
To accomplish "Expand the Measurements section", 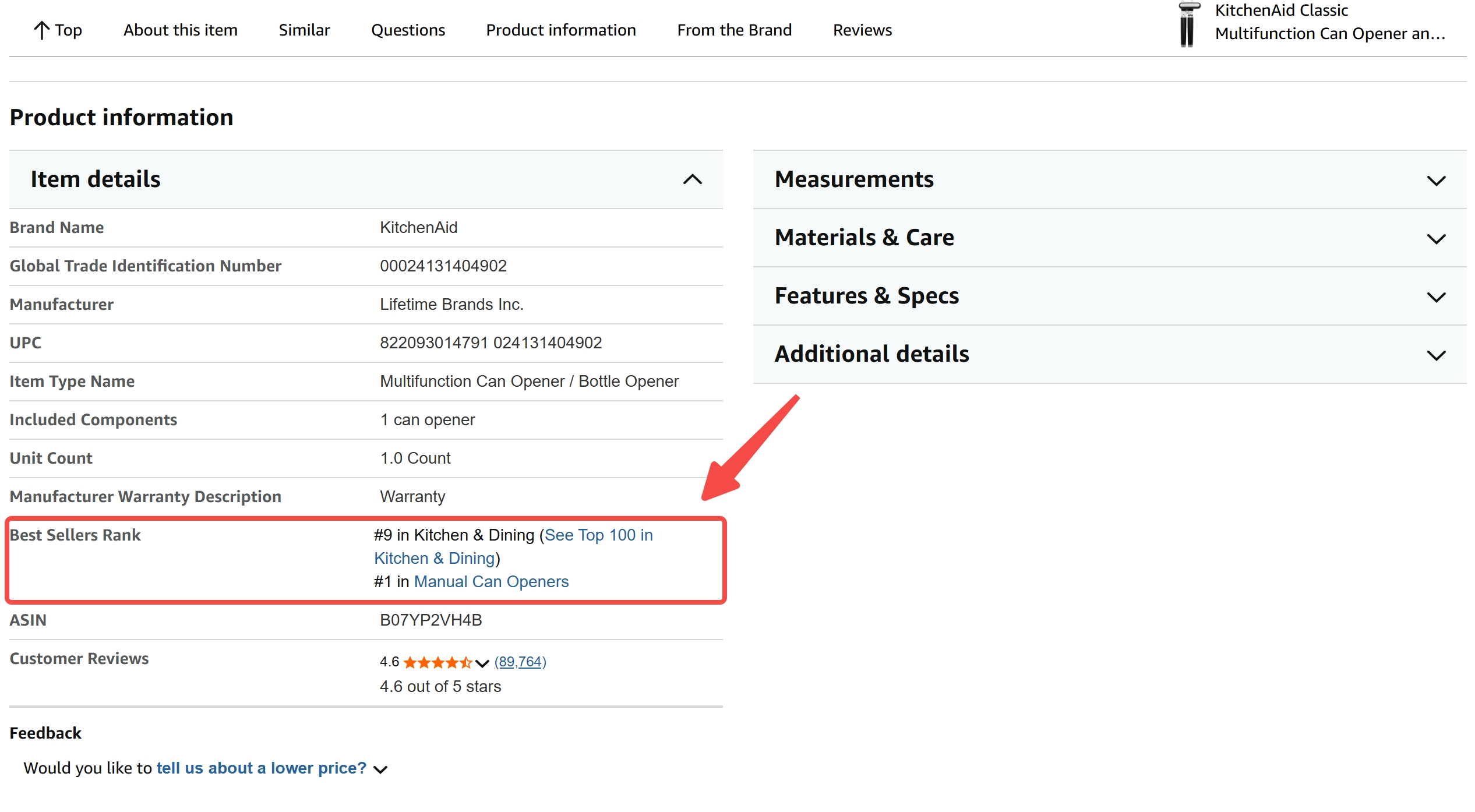I will click(1436, 180).
